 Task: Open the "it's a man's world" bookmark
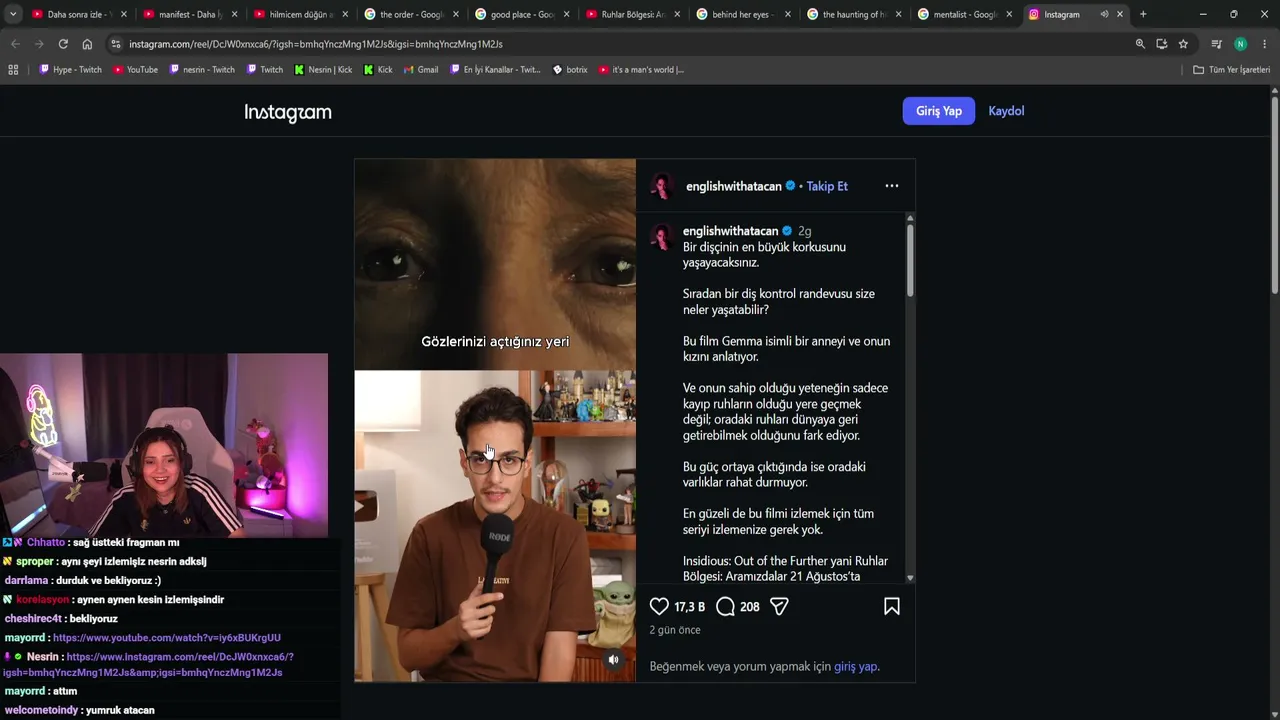[x=641, y=70]
